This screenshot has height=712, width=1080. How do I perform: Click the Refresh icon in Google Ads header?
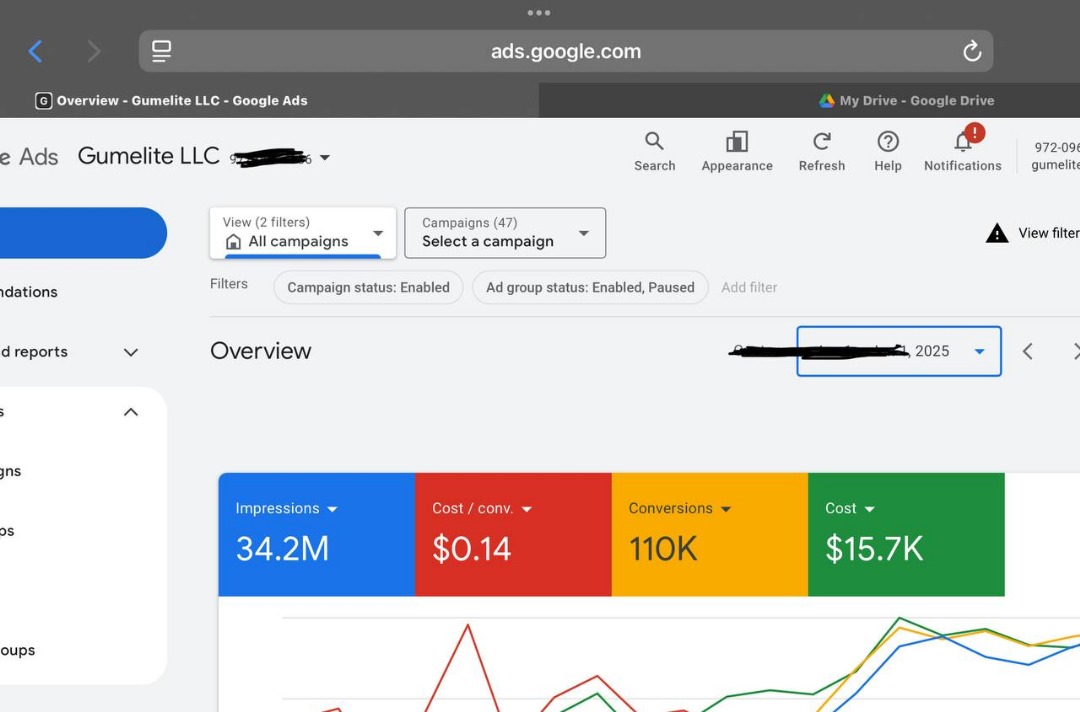(x=822, y=152)
